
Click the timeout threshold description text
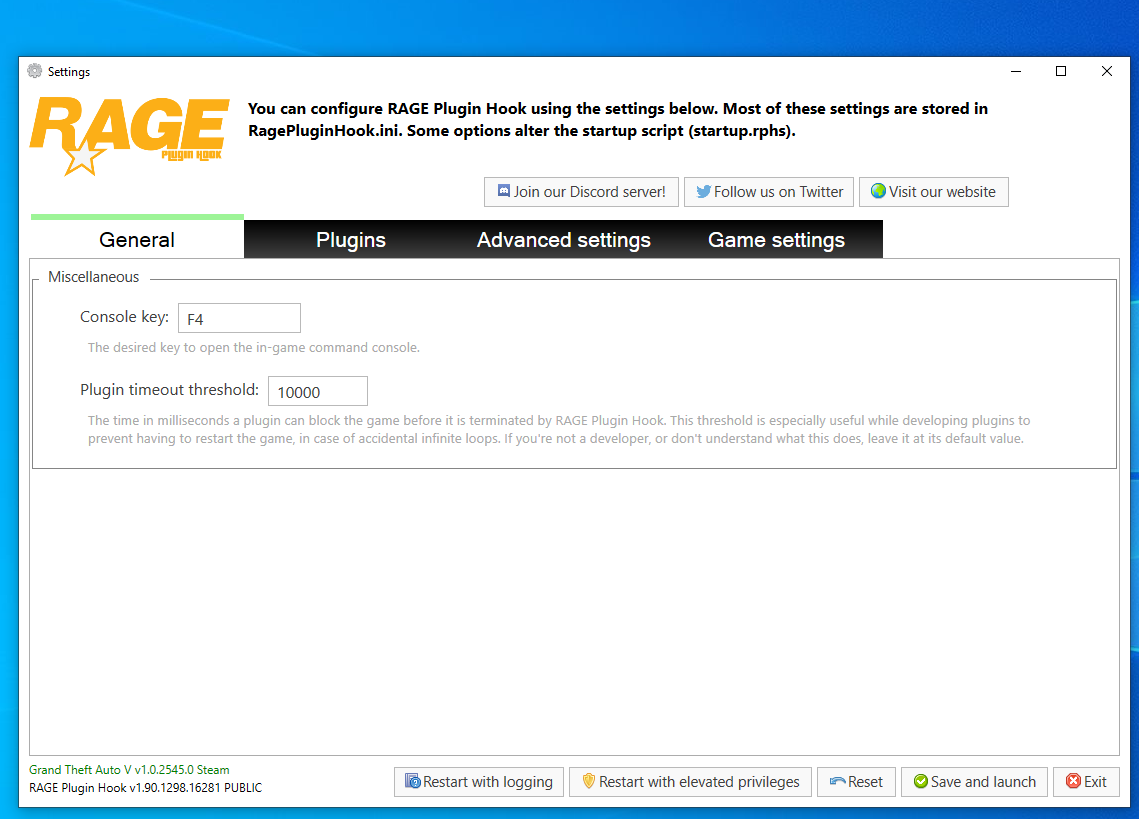(559, 429)
